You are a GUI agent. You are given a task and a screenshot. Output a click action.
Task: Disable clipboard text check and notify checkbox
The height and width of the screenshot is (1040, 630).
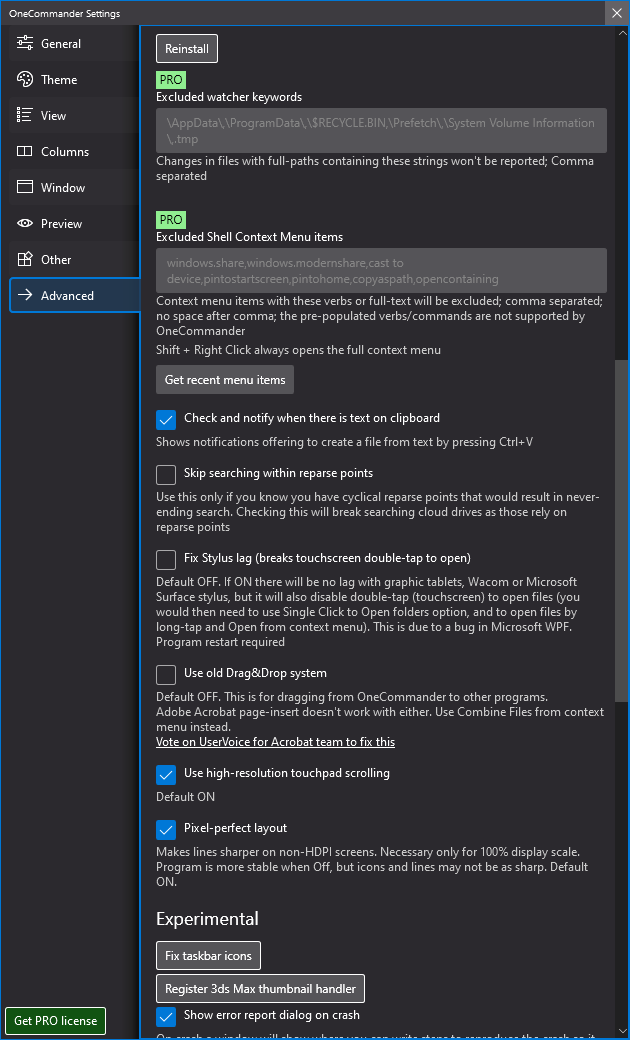coord(166,419)
